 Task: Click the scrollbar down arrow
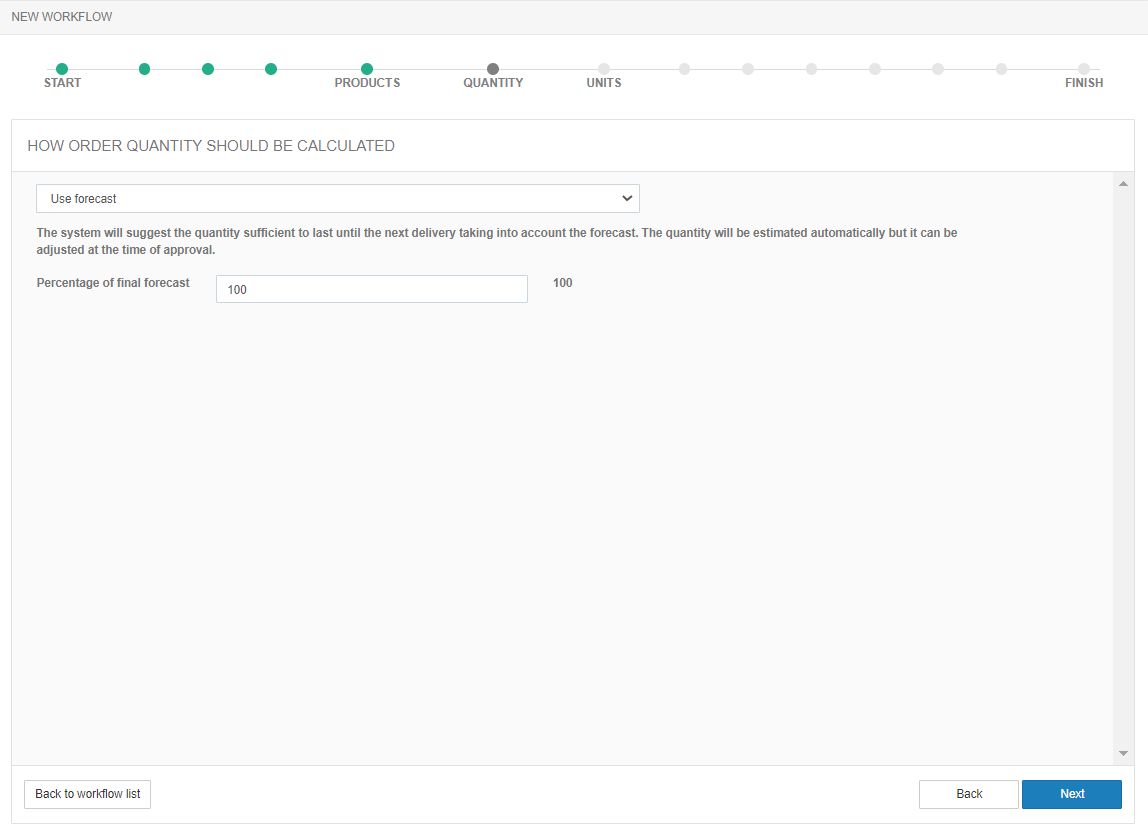(1122, 753)
